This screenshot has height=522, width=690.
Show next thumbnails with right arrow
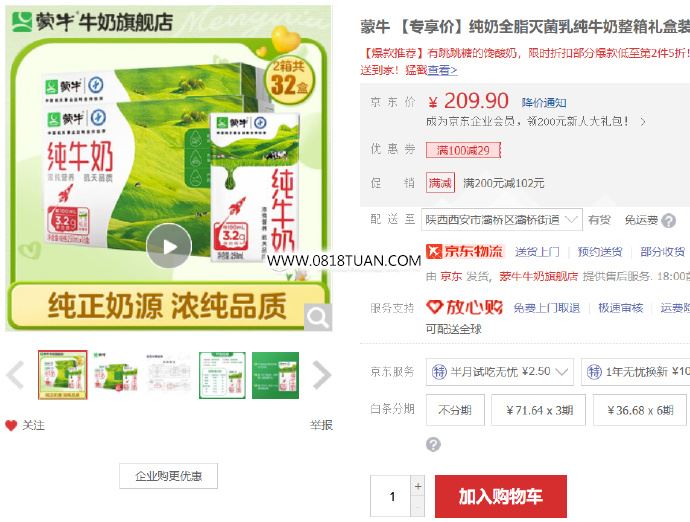pos(322,375)
